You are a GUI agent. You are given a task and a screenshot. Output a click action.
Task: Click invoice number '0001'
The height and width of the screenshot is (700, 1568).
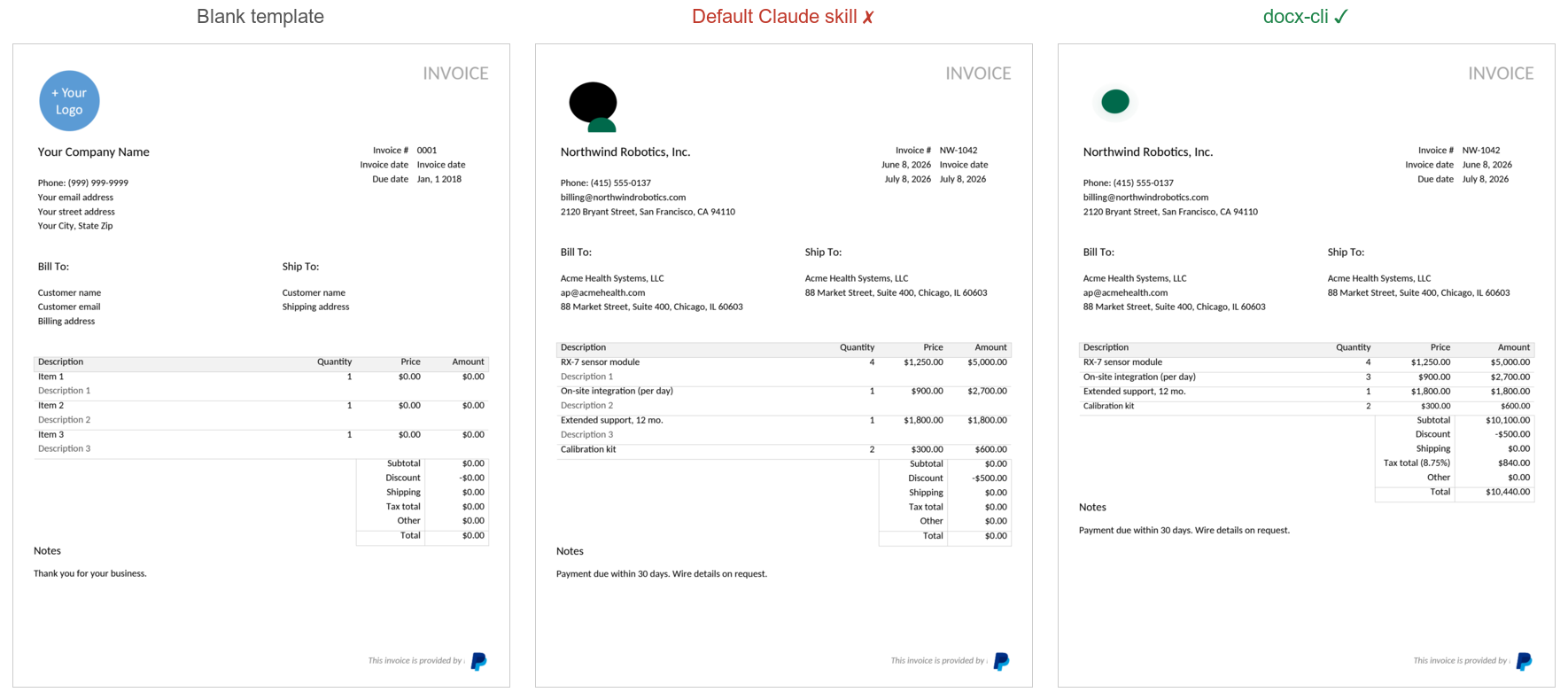point(427,151)
